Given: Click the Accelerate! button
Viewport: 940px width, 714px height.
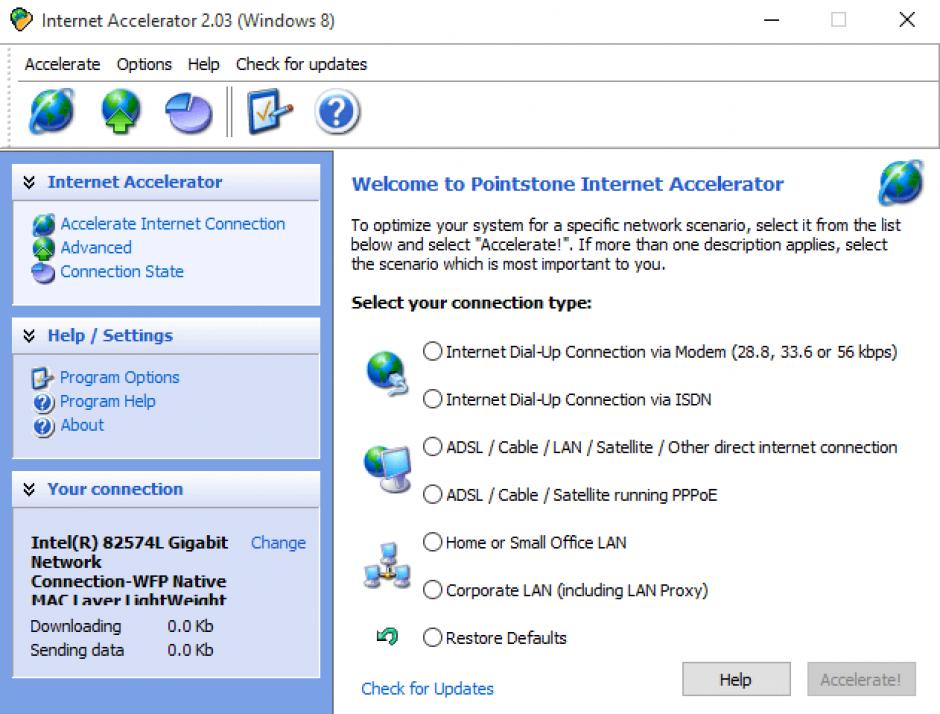Looking at the screenshot, I should coord(861,679).
